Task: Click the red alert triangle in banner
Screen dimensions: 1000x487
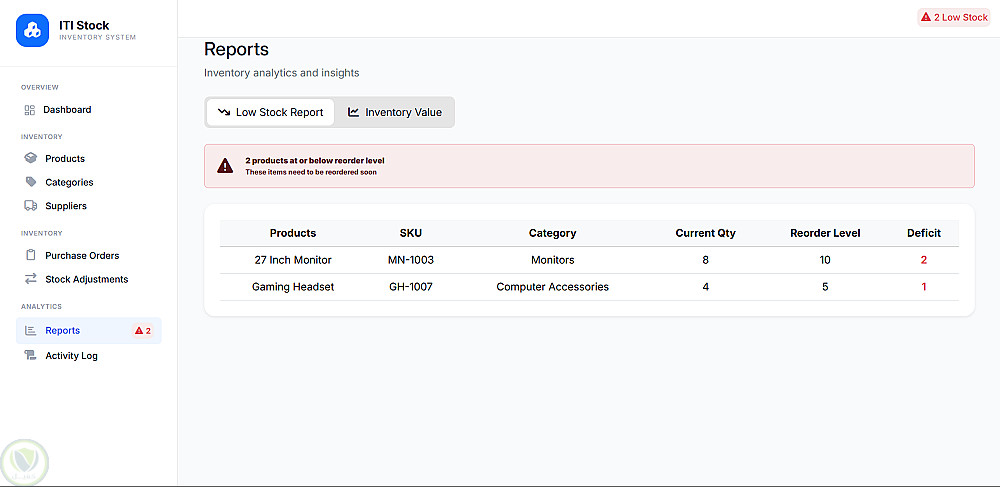Action: pos(225,166)
